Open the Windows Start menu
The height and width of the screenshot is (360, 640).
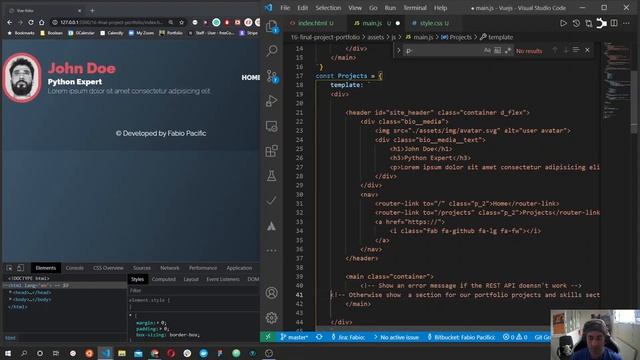pos(8,353)
